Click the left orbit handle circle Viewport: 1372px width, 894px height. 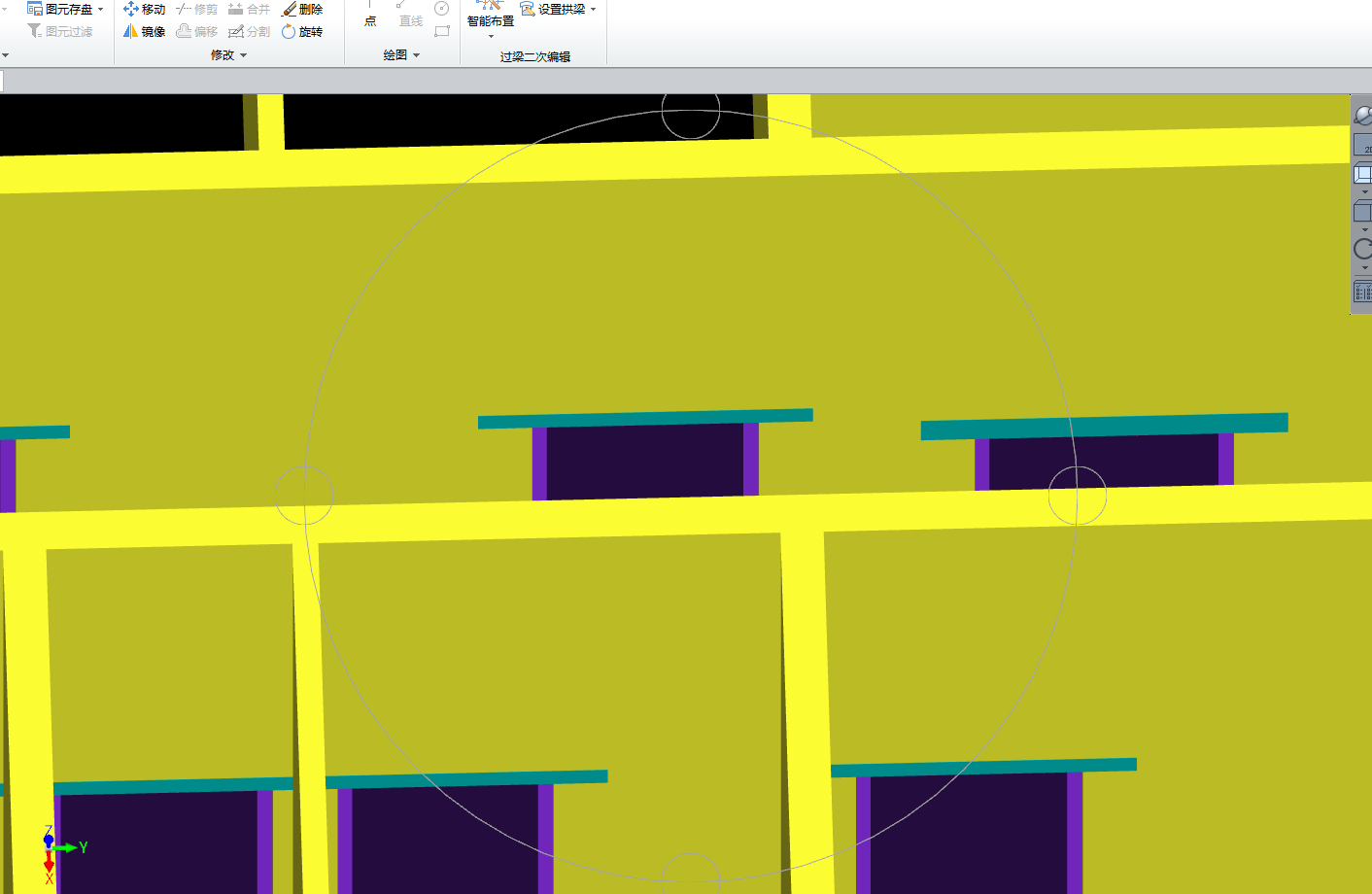click(x=304, y=496)
